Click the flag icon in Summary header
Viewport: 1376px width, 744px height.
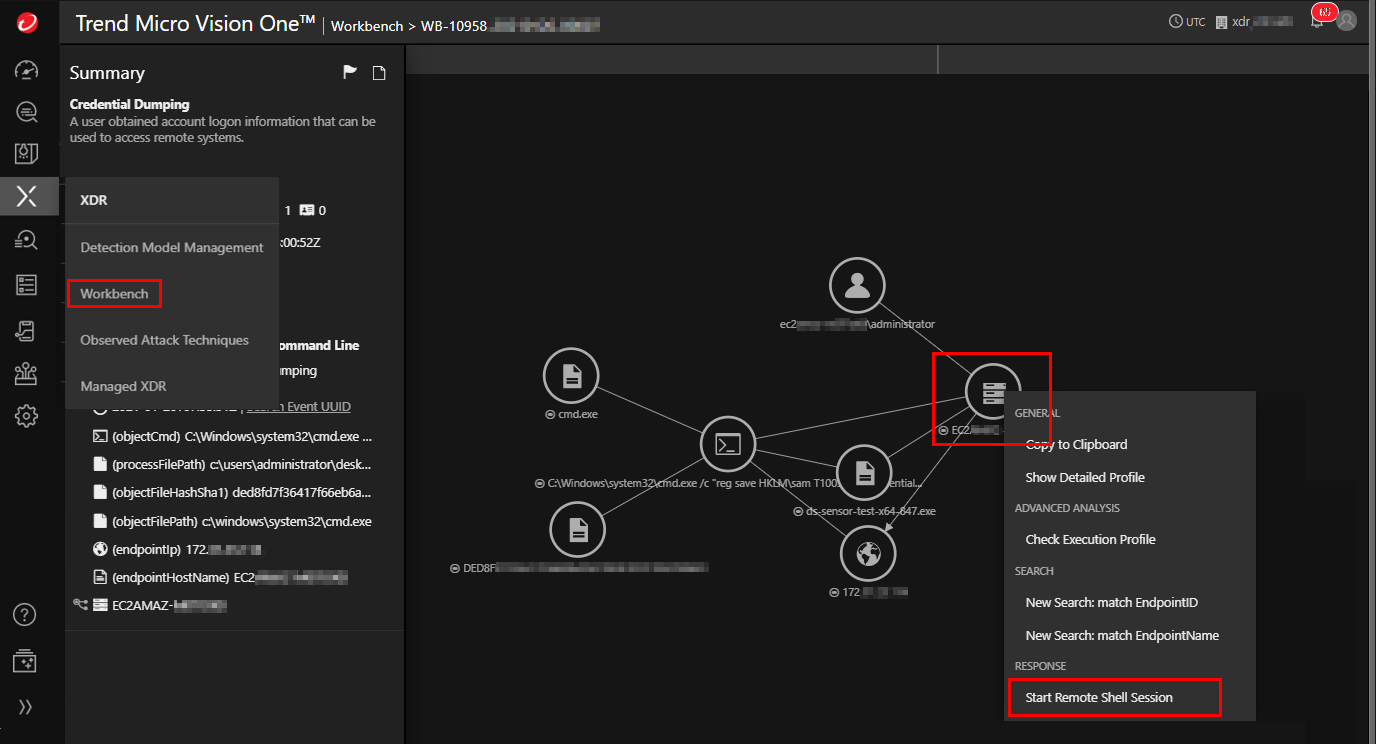(x=350, y=72)
